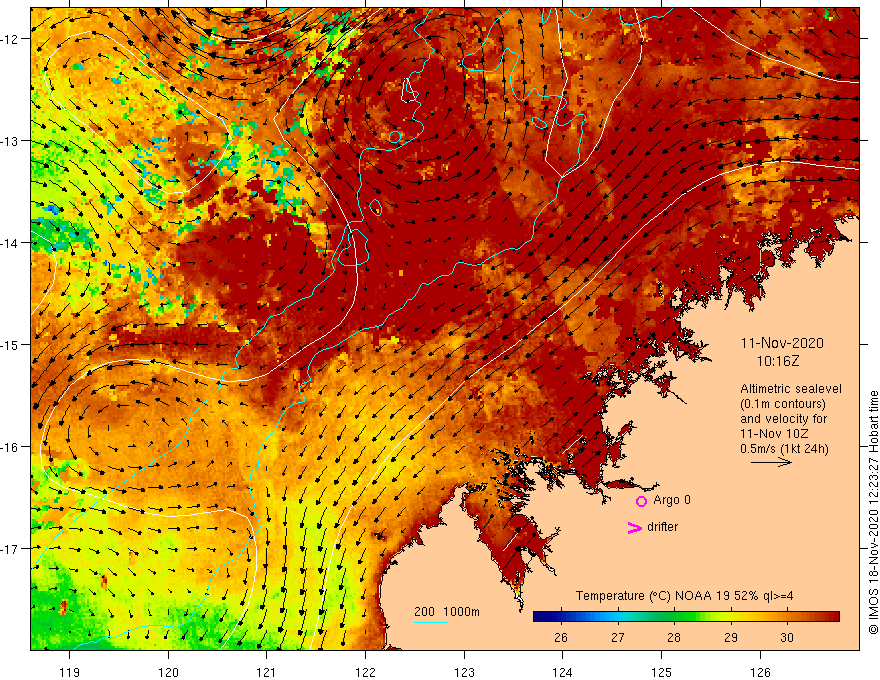Click the '28' colorbar tick label
Screen dimensions: 880x680
tap(673, 637)
